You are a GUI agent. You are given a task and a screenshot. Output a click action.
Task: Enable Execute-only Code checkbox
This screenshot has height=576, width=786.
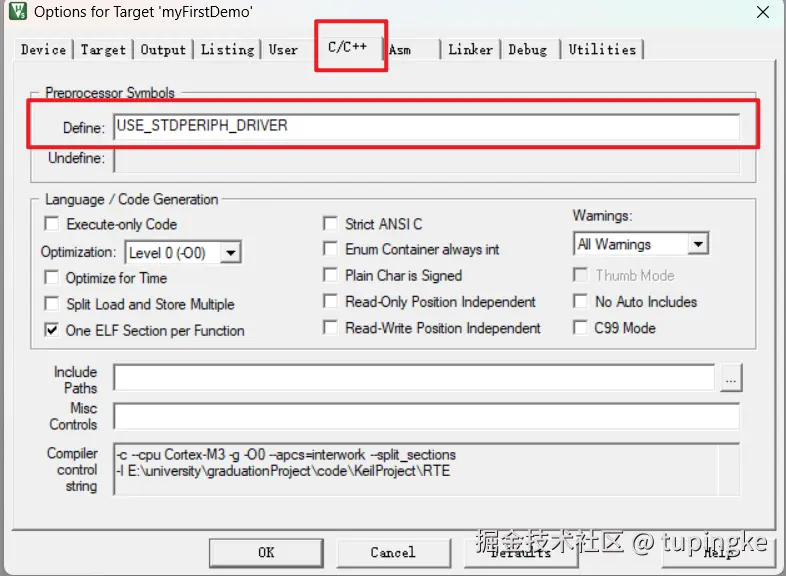tap(52, 224)
